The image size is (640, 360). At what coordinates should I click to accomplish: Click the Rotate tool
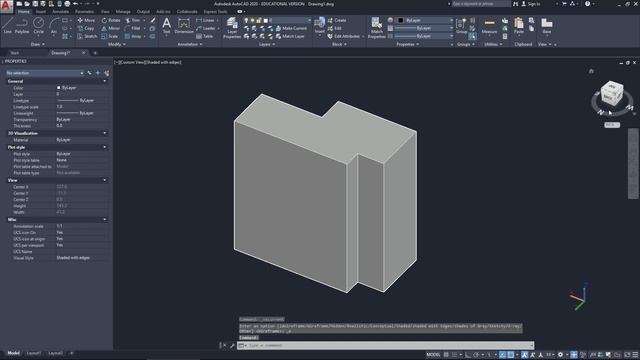pyautogui.click(x=111, y=20)
